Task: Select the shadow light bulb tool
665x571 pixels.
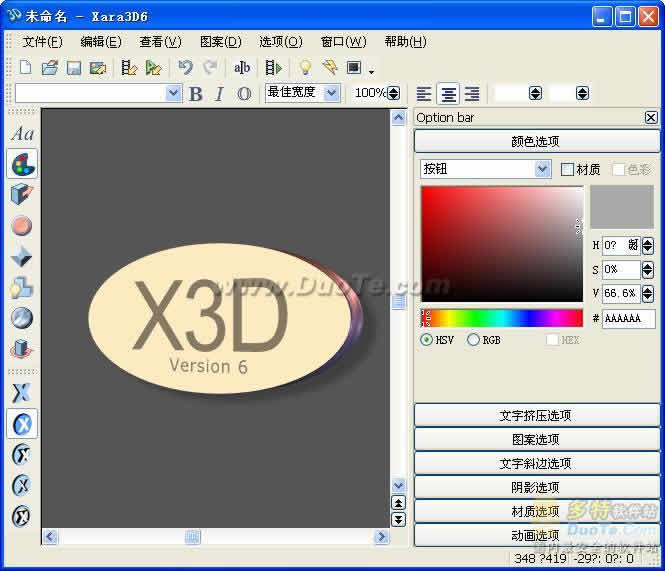Action: pyautogui.click(x=21, y=287)
